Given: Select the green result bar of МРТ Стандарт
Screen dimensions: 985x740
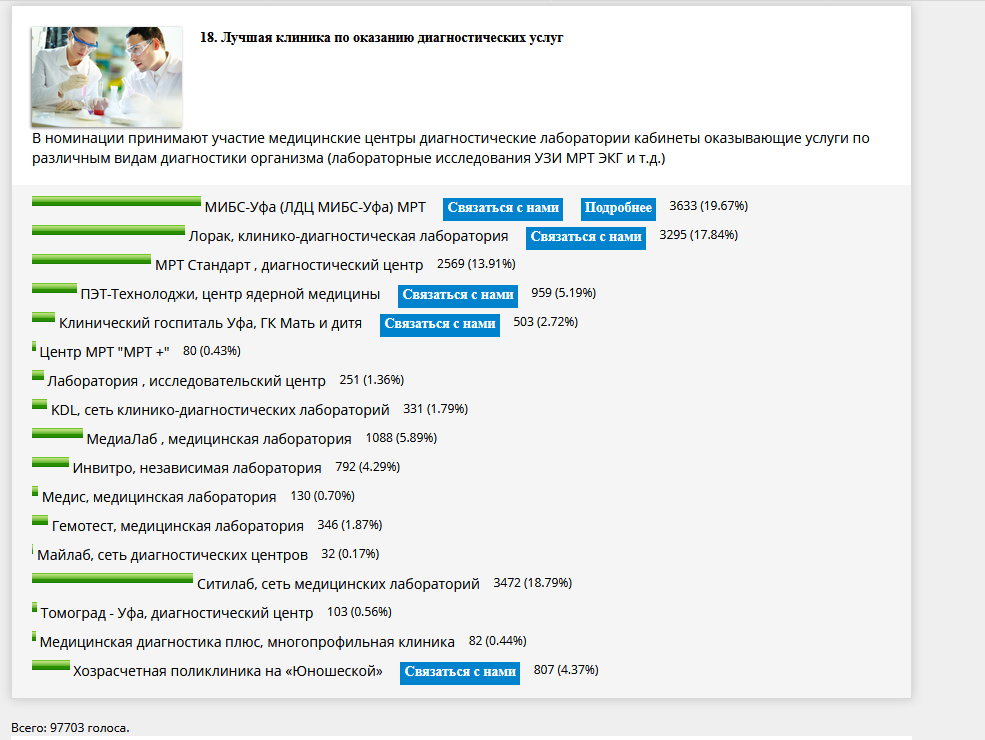Looking at the screenshot, I should pyautogui.click(x=91, y=259).
